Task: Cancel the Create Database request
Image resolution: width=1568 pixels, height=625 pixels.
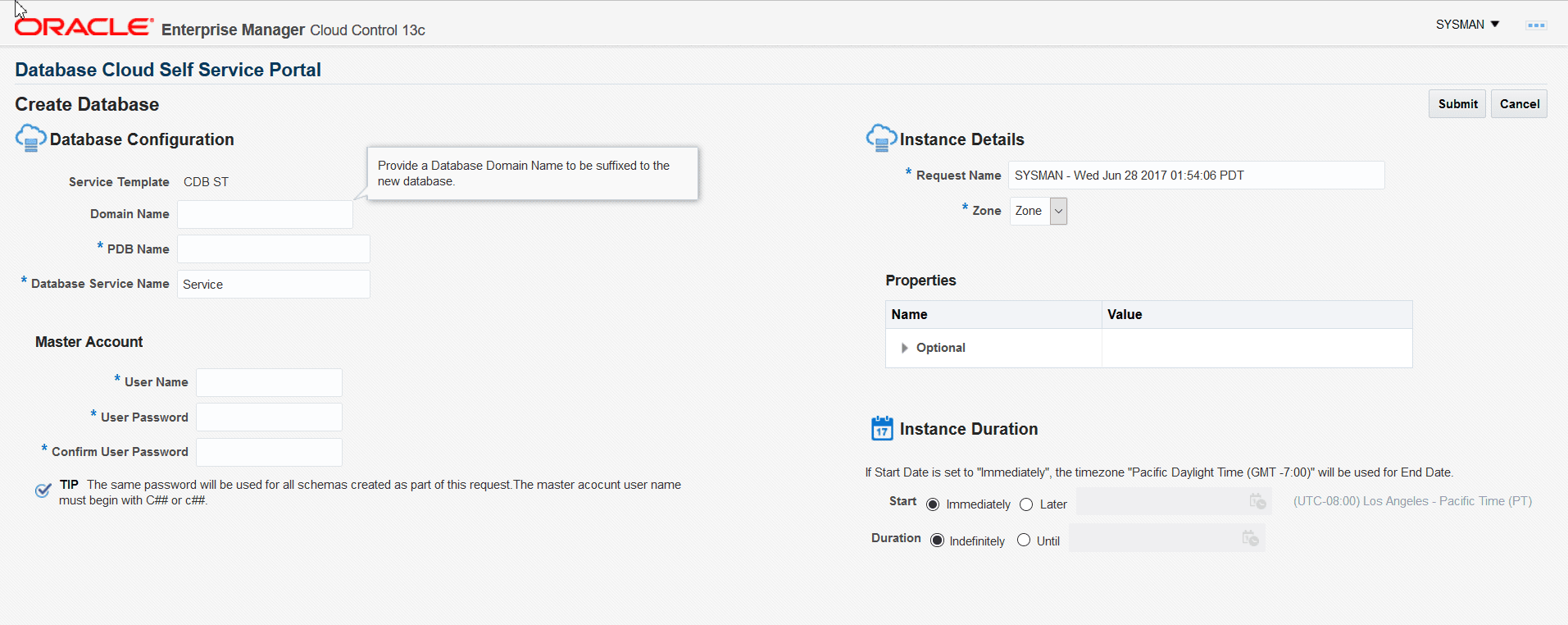Action: [1519, 104]
